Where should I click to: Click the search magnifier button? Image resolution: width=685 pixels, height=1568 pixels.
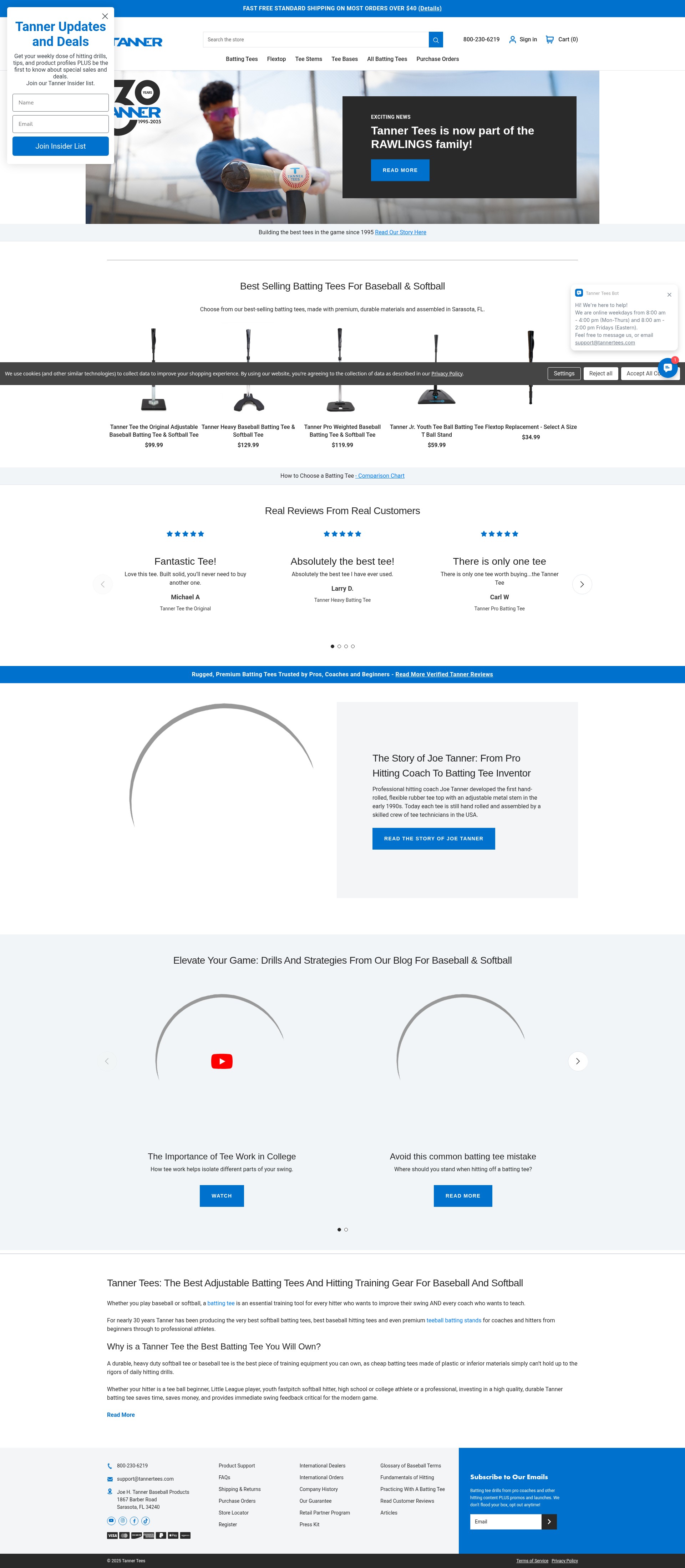pos(436,40)
